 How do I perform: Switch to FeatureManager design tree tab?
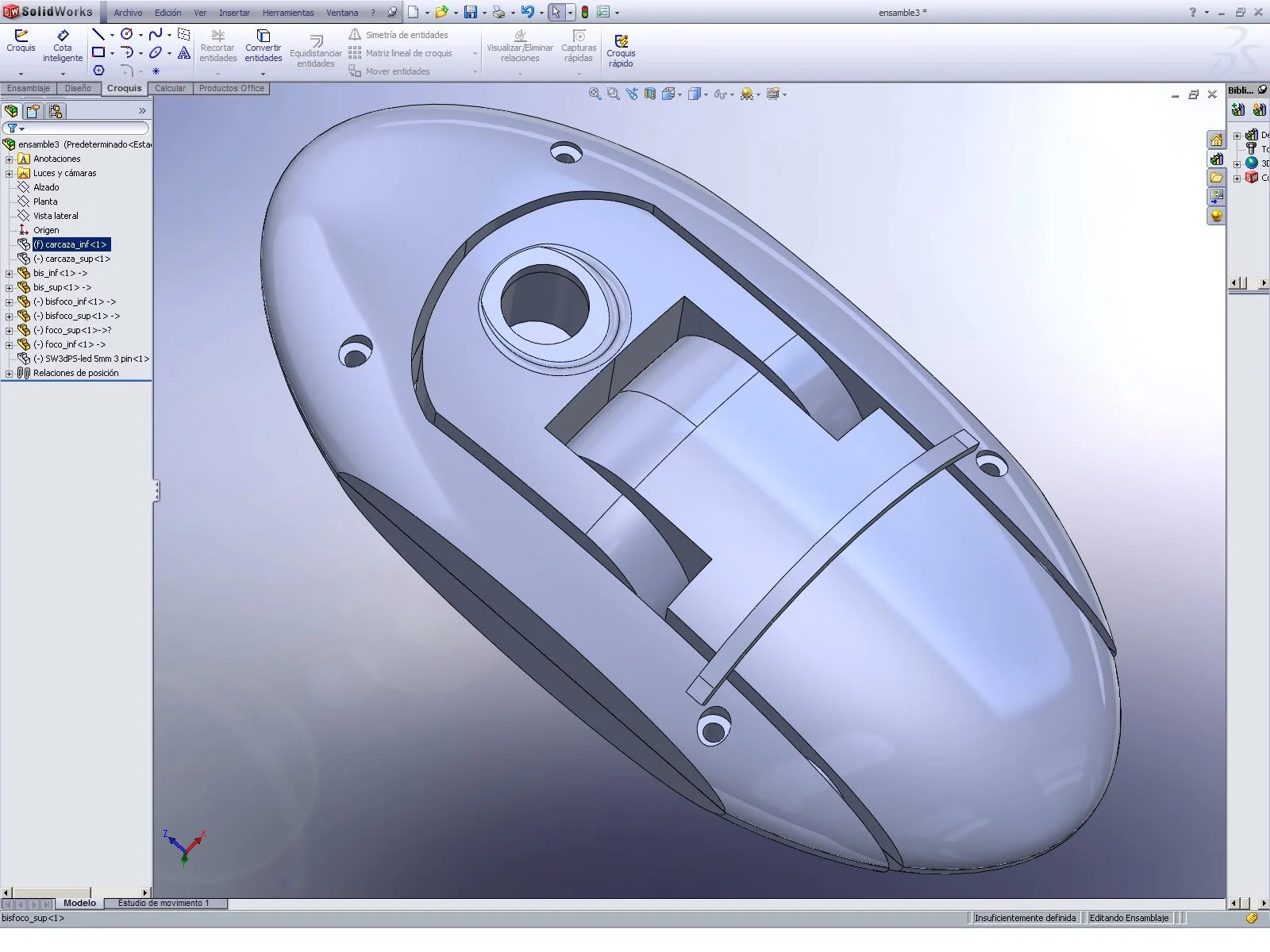tap(12, 111)
